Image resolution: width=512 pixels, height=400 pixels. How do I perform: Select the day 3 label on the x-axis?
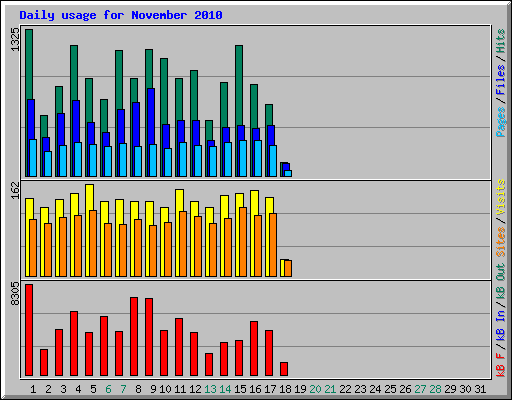[x=63, y=389]
